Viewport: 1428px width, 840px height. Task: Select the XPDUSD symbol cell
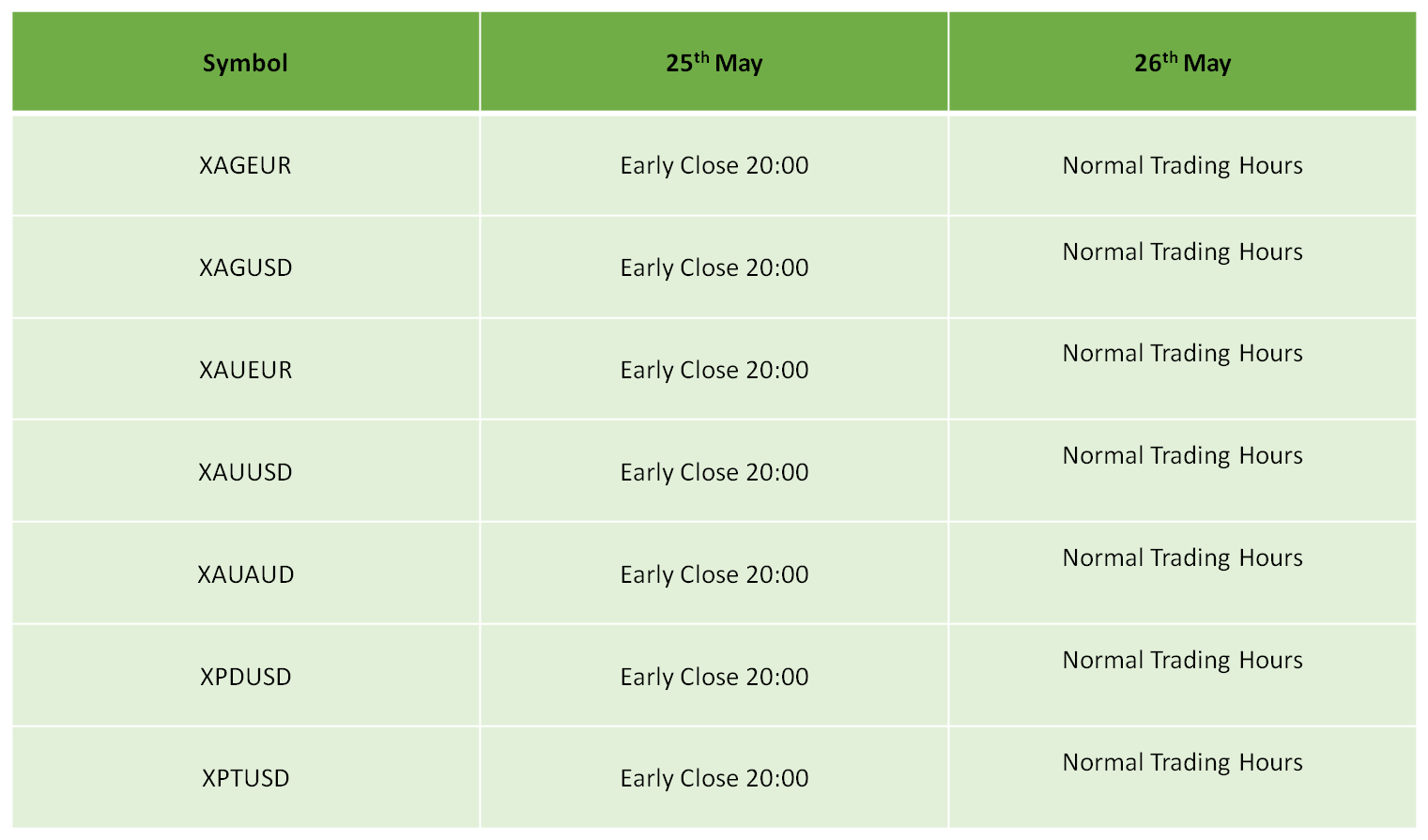pos(245,677)
